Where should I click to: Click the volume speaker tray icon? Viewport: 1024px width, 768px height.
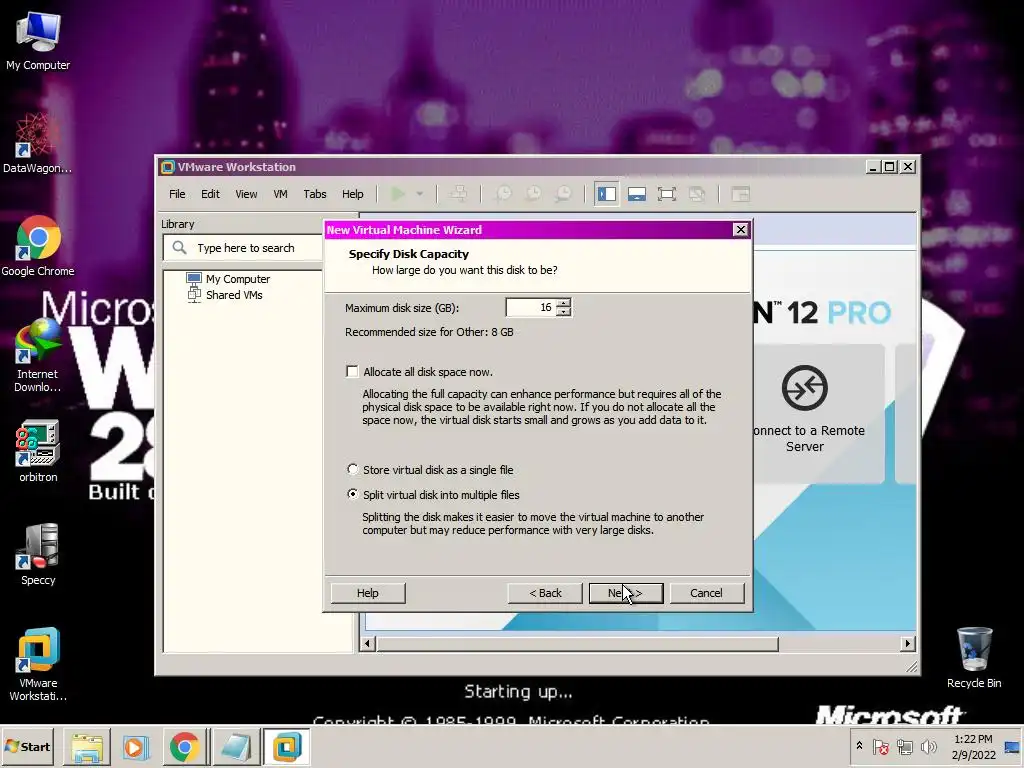coord(928,746)
